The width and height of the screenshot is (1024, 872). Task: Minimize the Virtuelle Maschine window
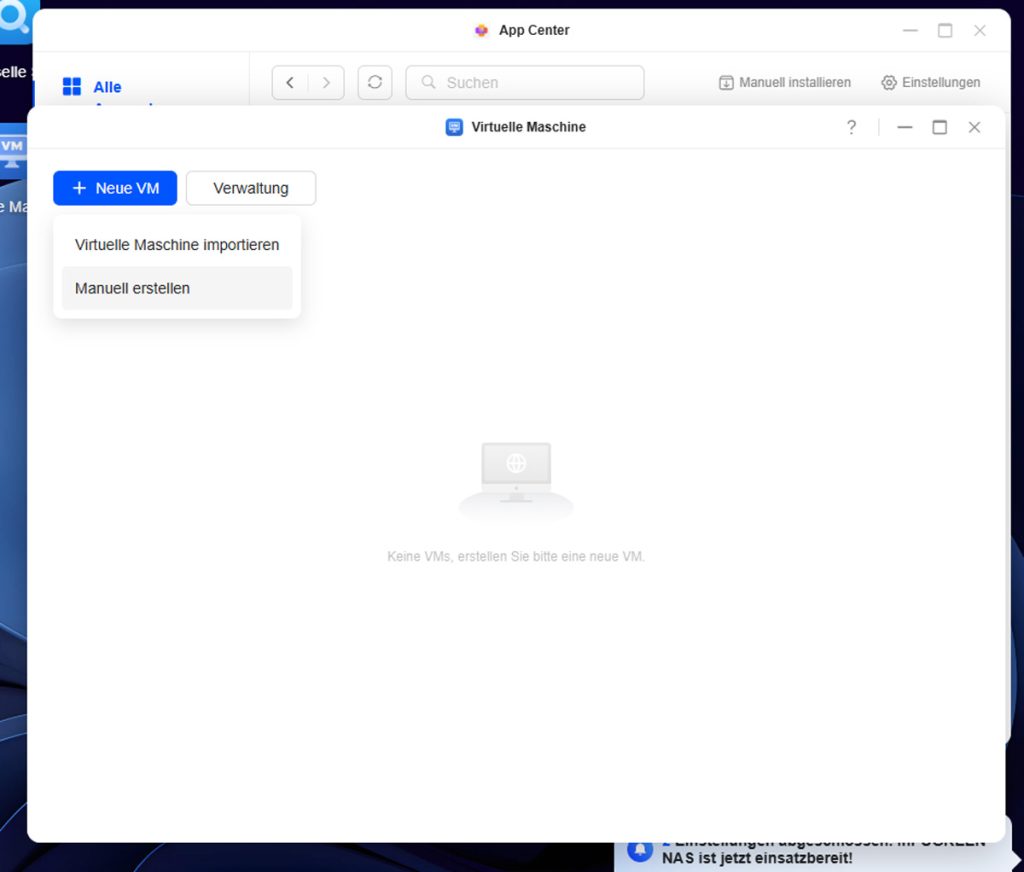point(905,127)
